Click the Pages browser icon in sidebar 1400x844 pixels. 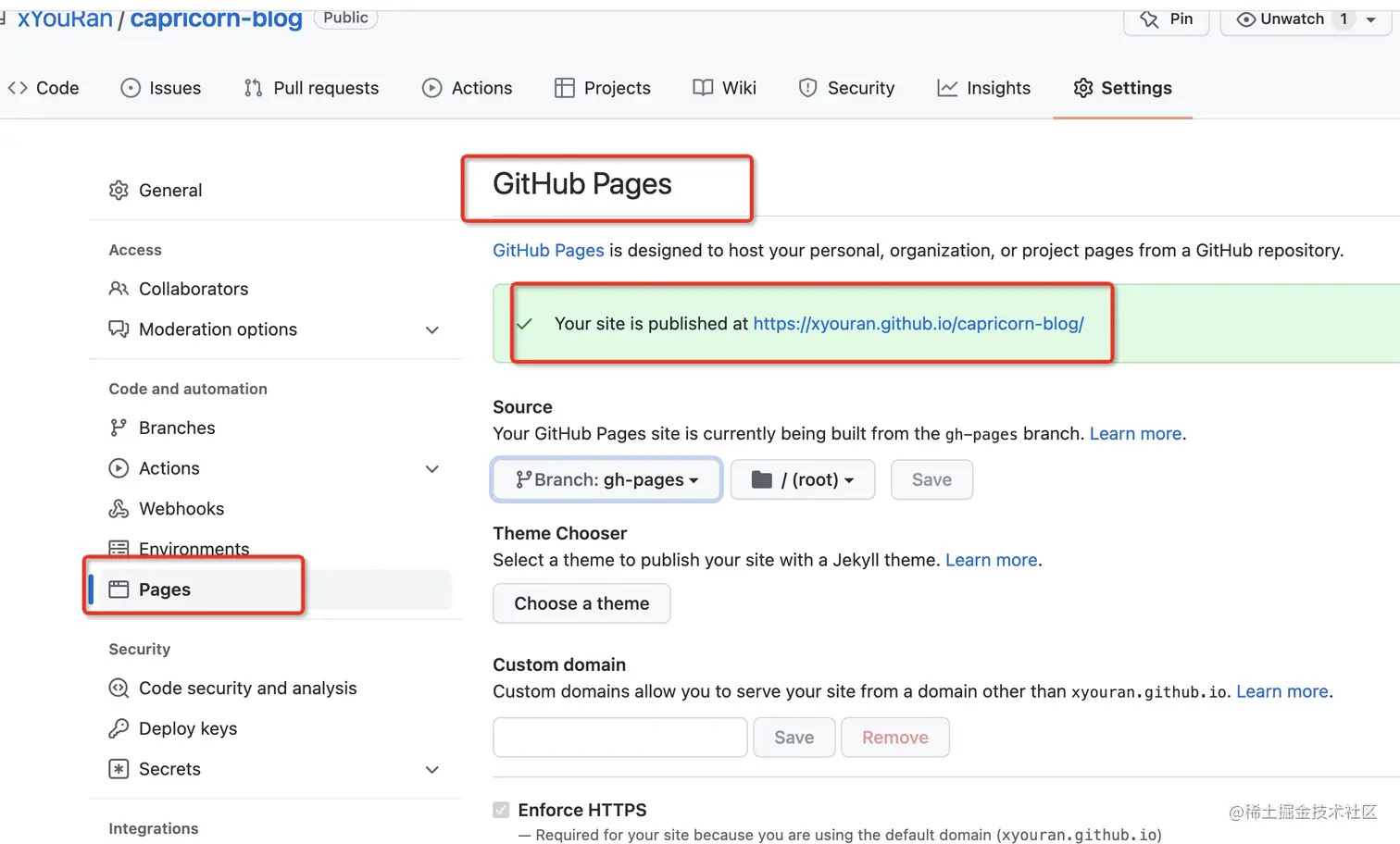point(119,590)
